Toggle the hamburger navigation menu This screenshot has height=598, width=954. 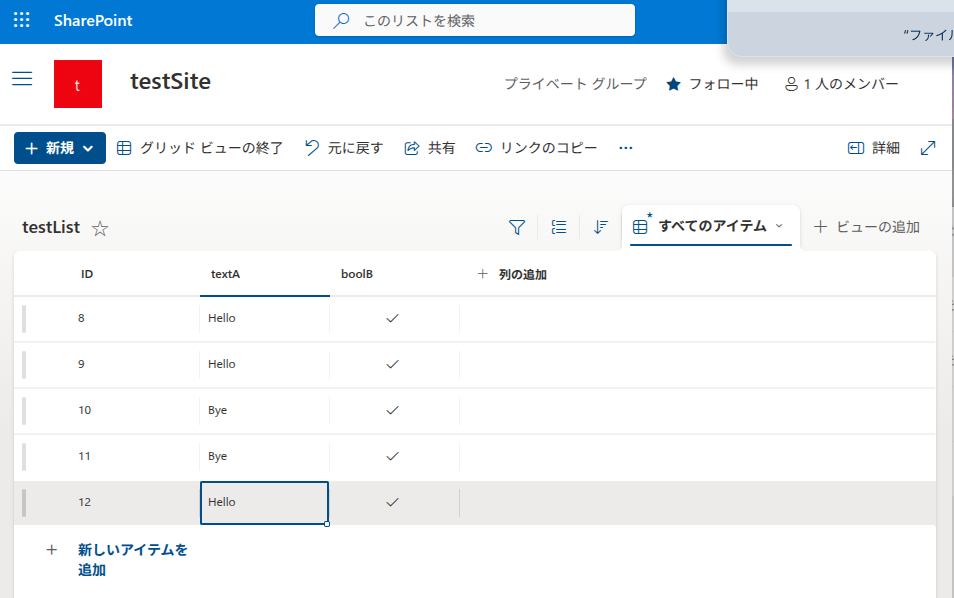(22, 79)
